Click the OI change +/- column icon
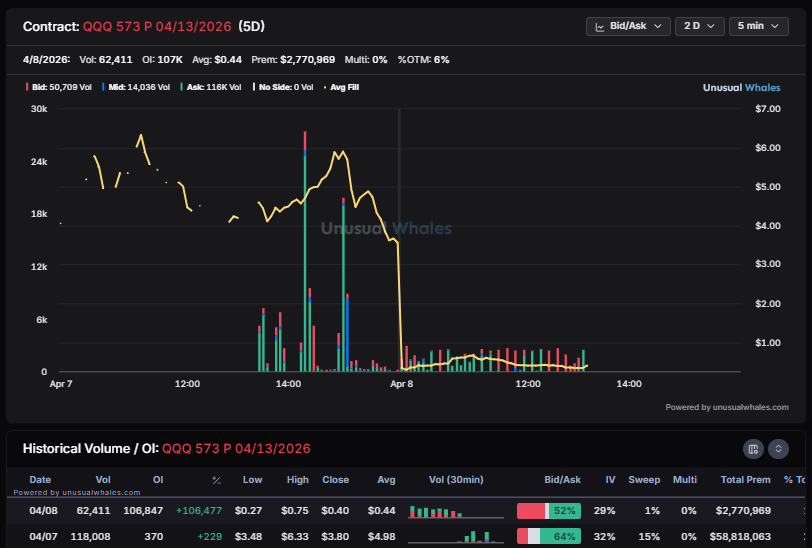This screenshot has width=812, height=548. 216,480
